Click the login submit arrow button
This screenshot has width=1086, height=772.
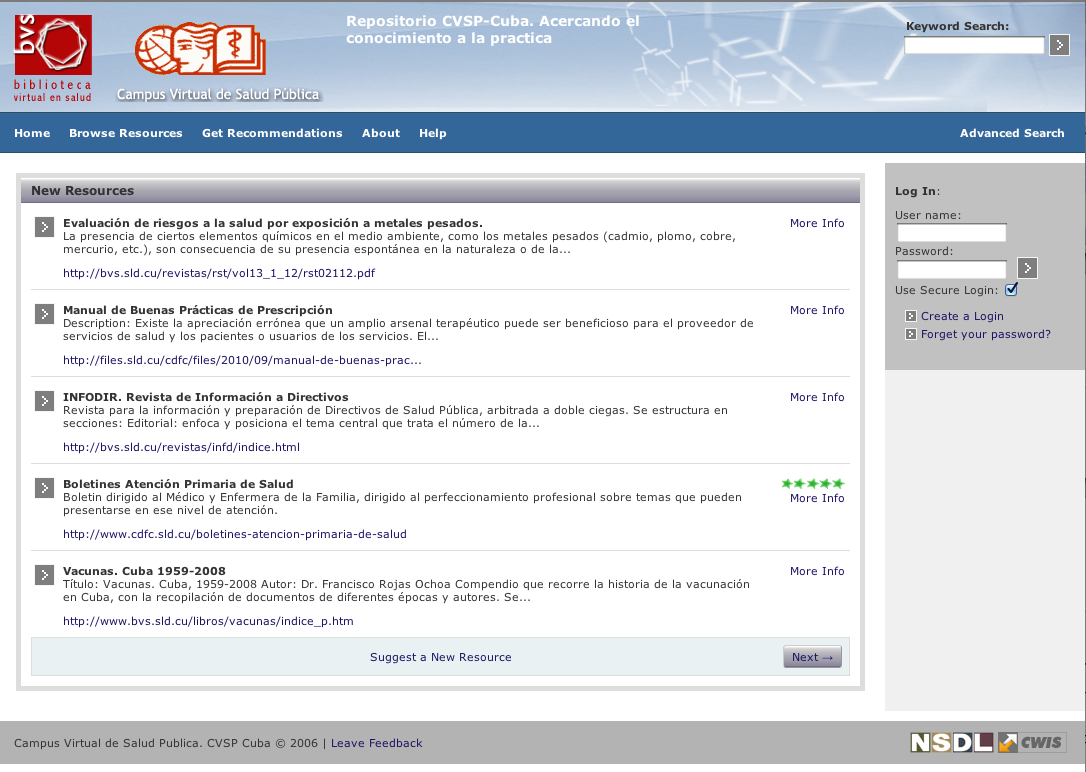click(x=1027, y=268)
